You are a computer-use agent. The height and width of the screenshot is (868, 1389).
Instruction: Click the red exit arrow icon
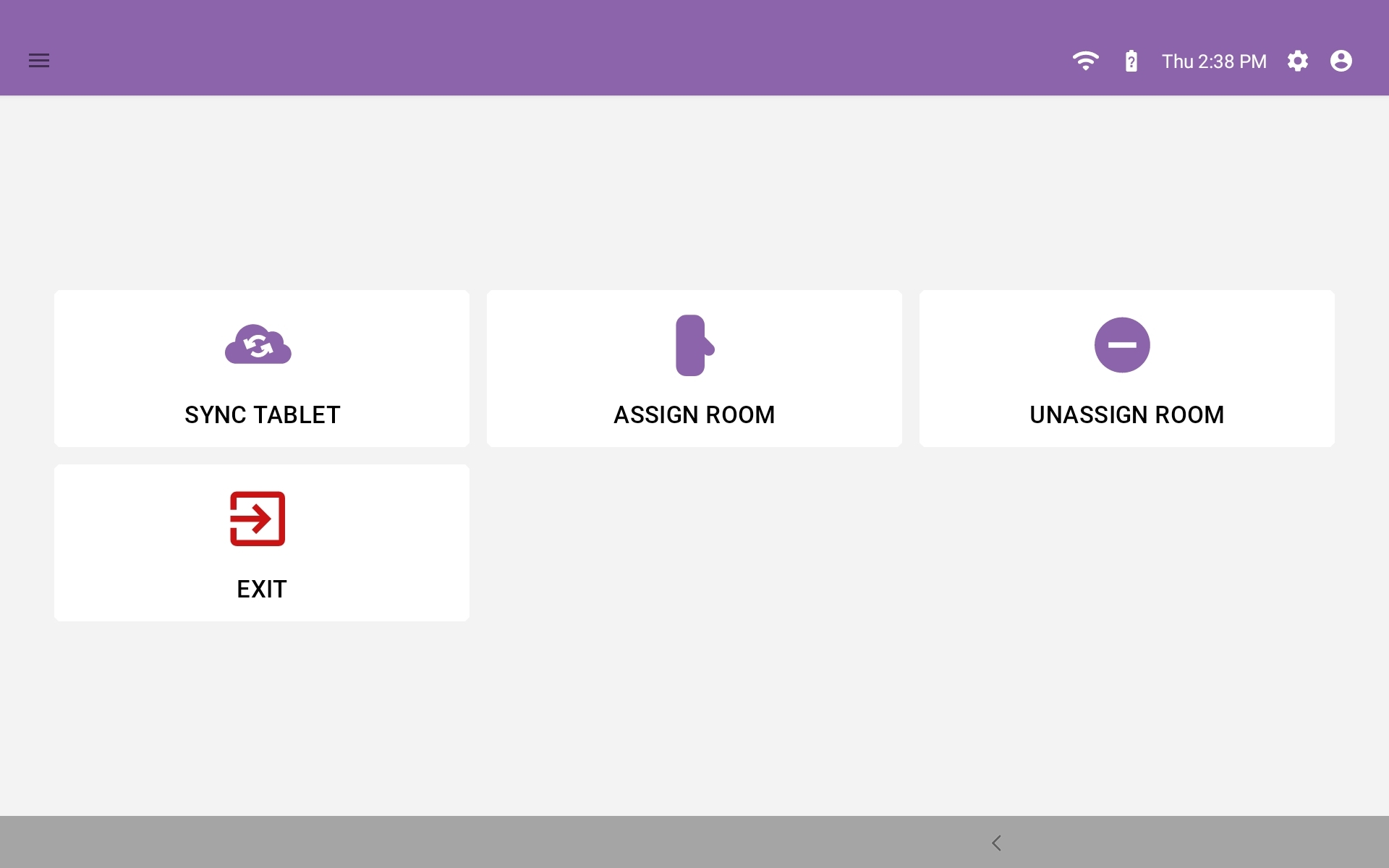point(258,519)
